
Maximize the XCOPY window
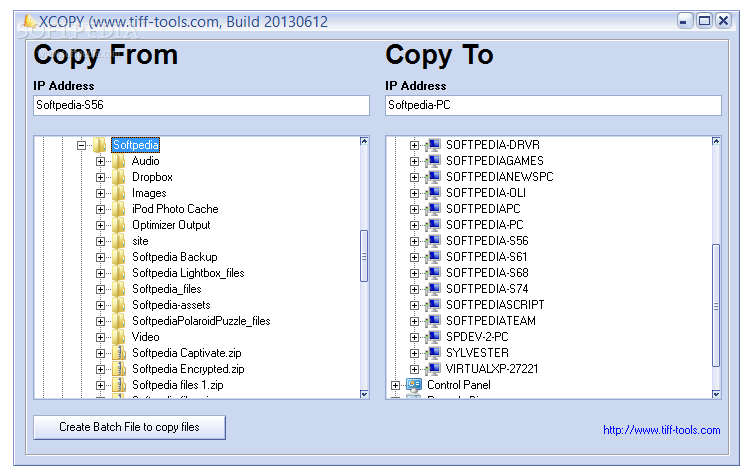pos(704,21)
